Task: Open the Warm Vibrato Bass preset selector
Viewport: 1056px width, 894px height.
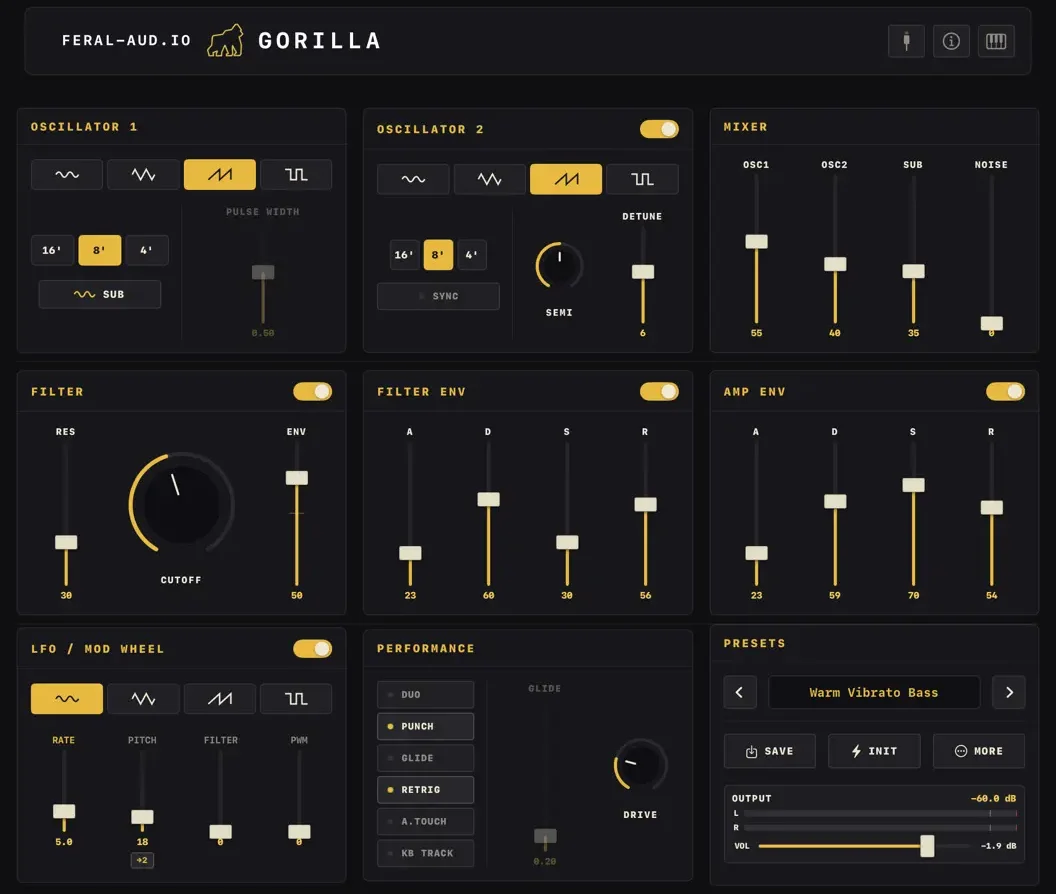Action: click(874, 692)
